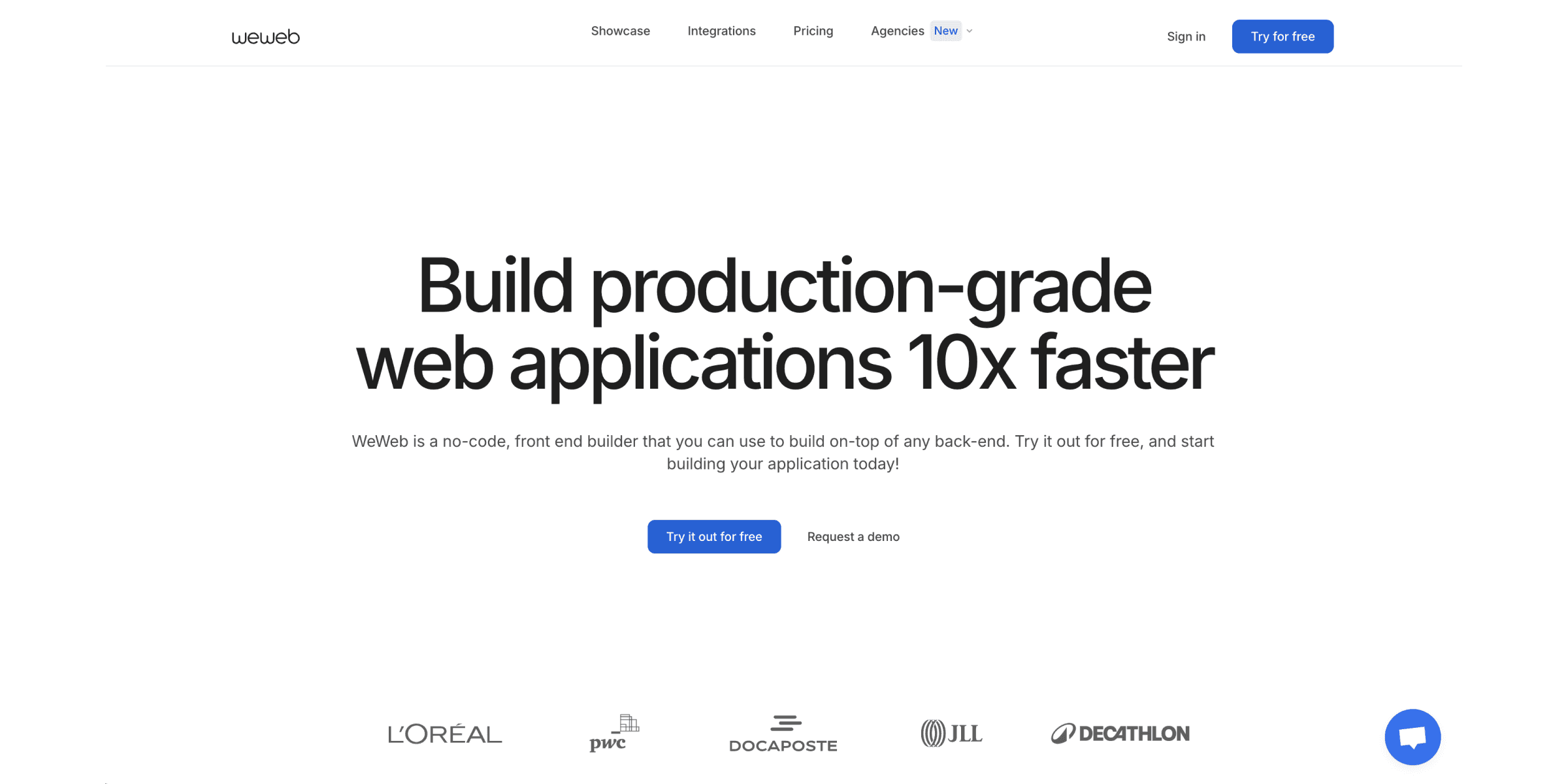
Task: Click the Try for free header button
Action: (1283, 36)
